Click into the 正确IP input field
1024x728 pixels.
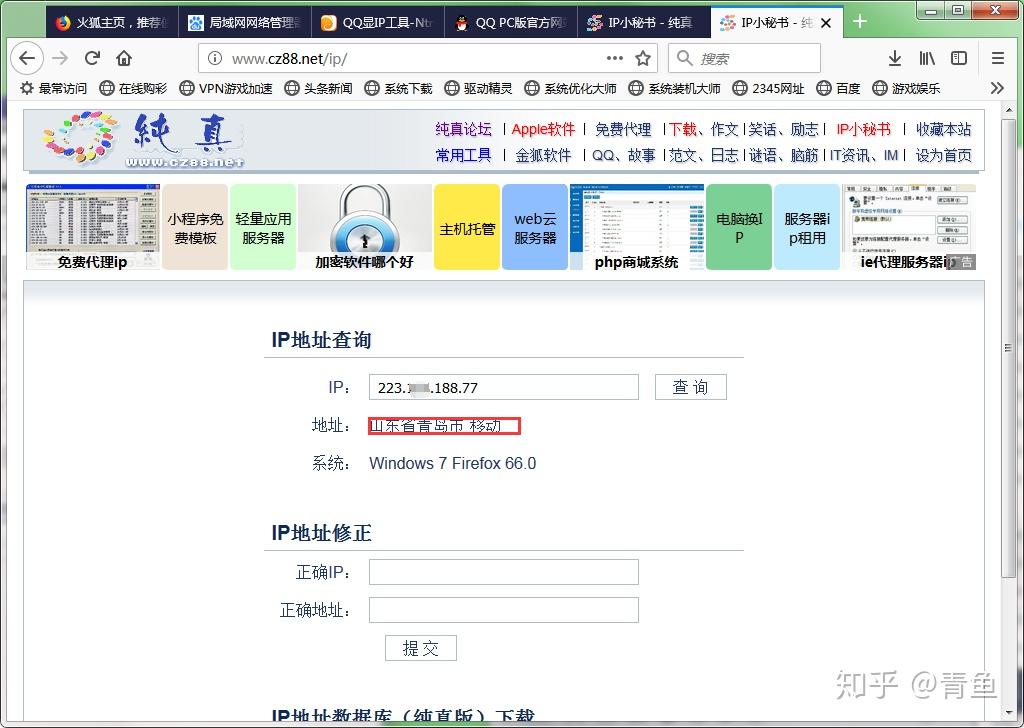click(x=504, y=572)
